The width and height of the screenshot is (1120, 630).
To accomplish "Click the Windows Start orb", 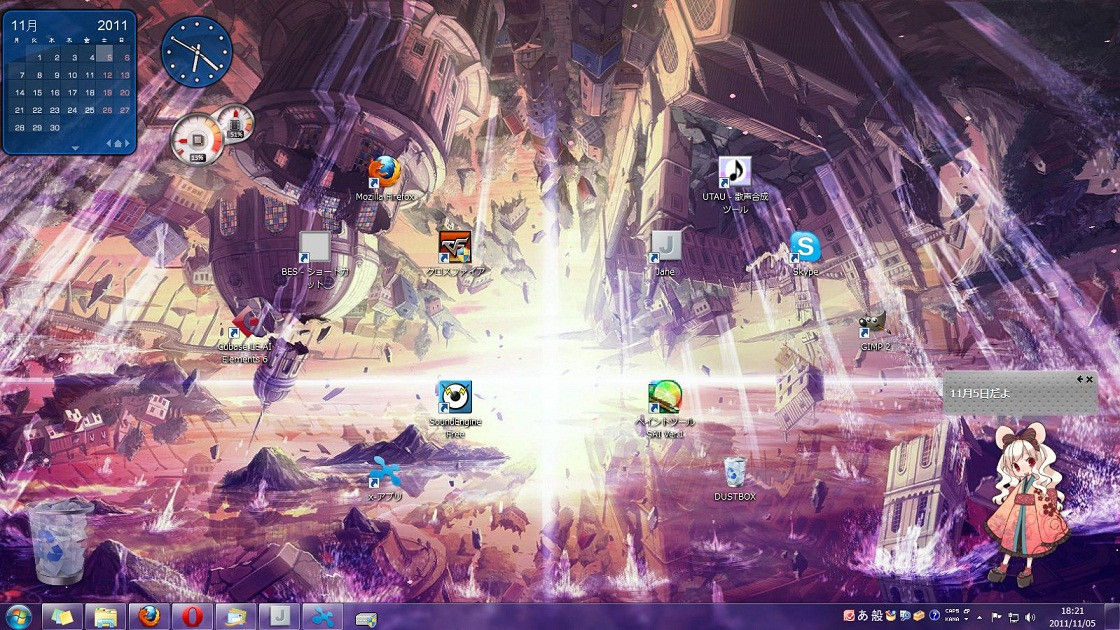I will (x=19, y=616).
